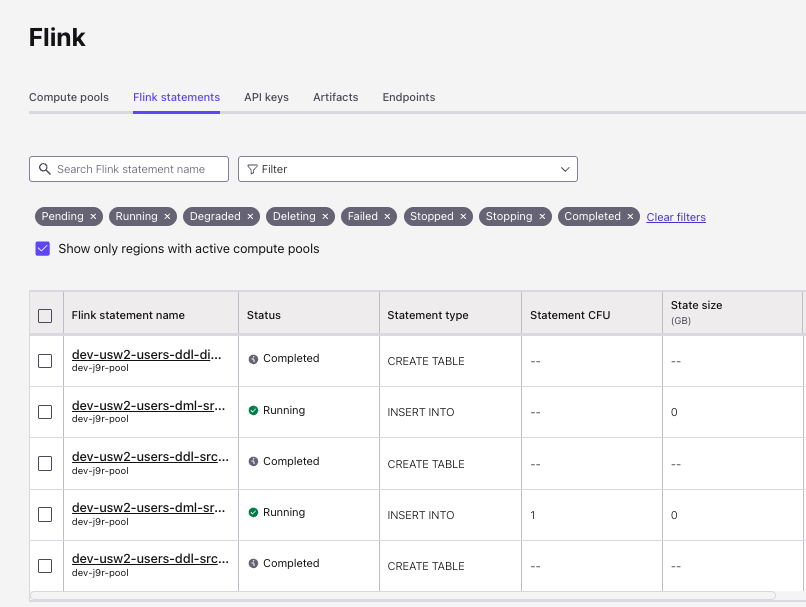
Task: Remove the Pending filter chip
Action: 93,217
